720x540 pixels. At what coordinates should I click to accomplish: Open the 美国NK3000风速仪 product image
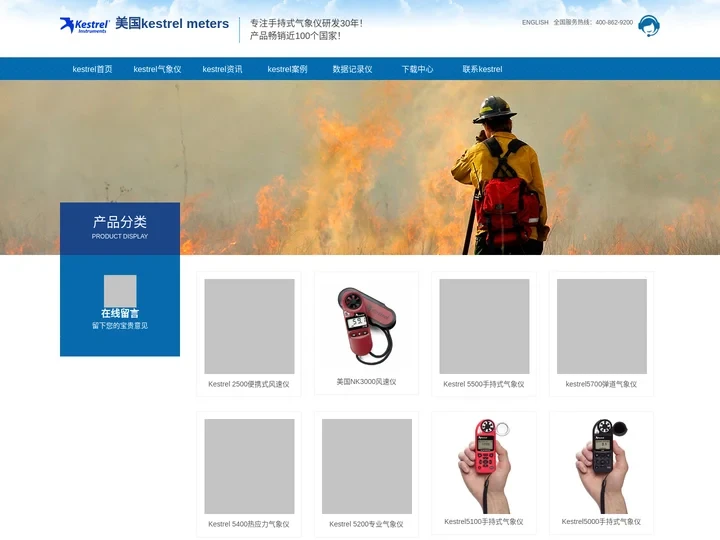(x=367, y=325)
